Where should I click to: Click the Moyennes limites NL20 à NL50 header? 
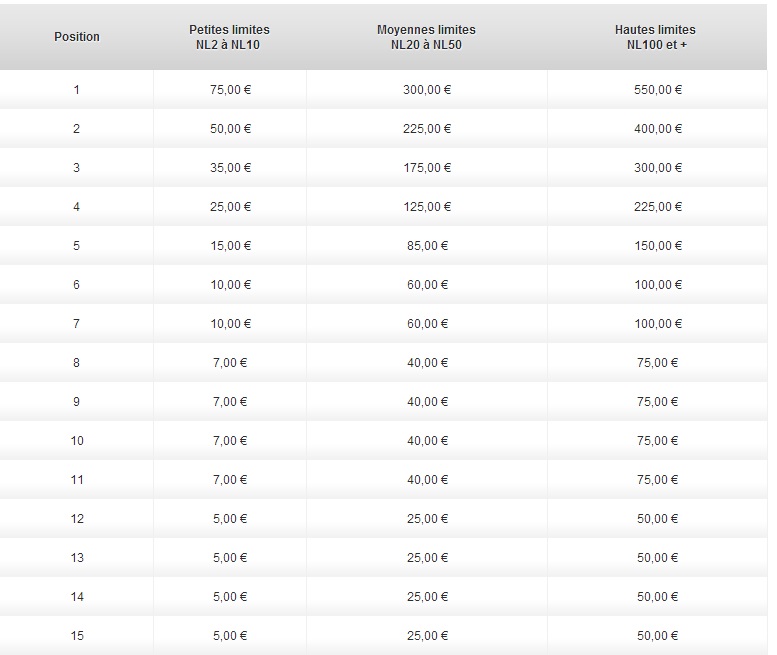pyautogui.click(x=426, y=37)
